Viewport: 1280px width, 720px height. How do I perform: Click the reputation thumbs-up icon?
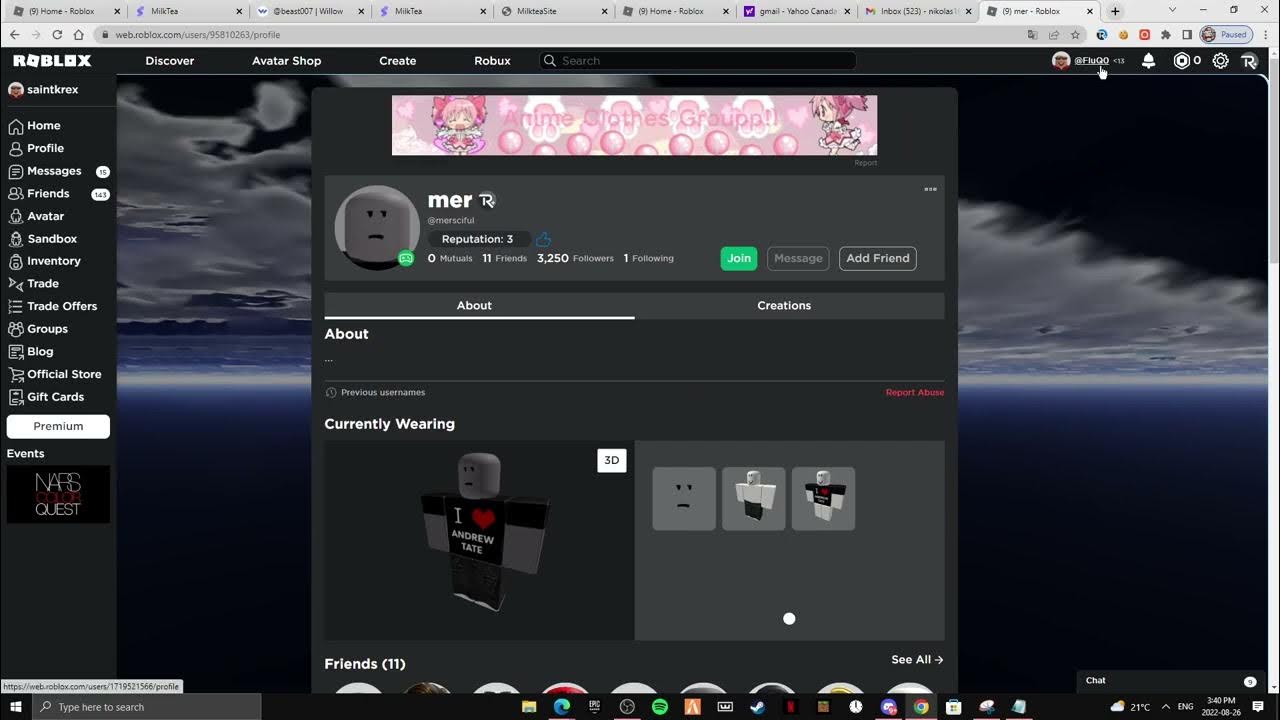pos(543,239)
